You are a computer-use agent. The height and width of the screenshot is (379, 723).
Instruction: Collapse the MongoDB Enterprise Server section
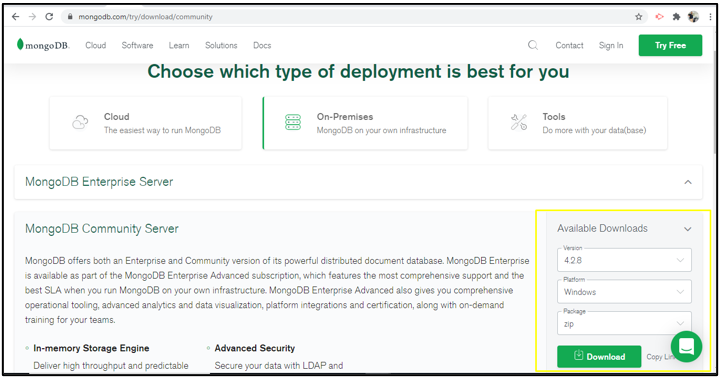click(687, 182)
